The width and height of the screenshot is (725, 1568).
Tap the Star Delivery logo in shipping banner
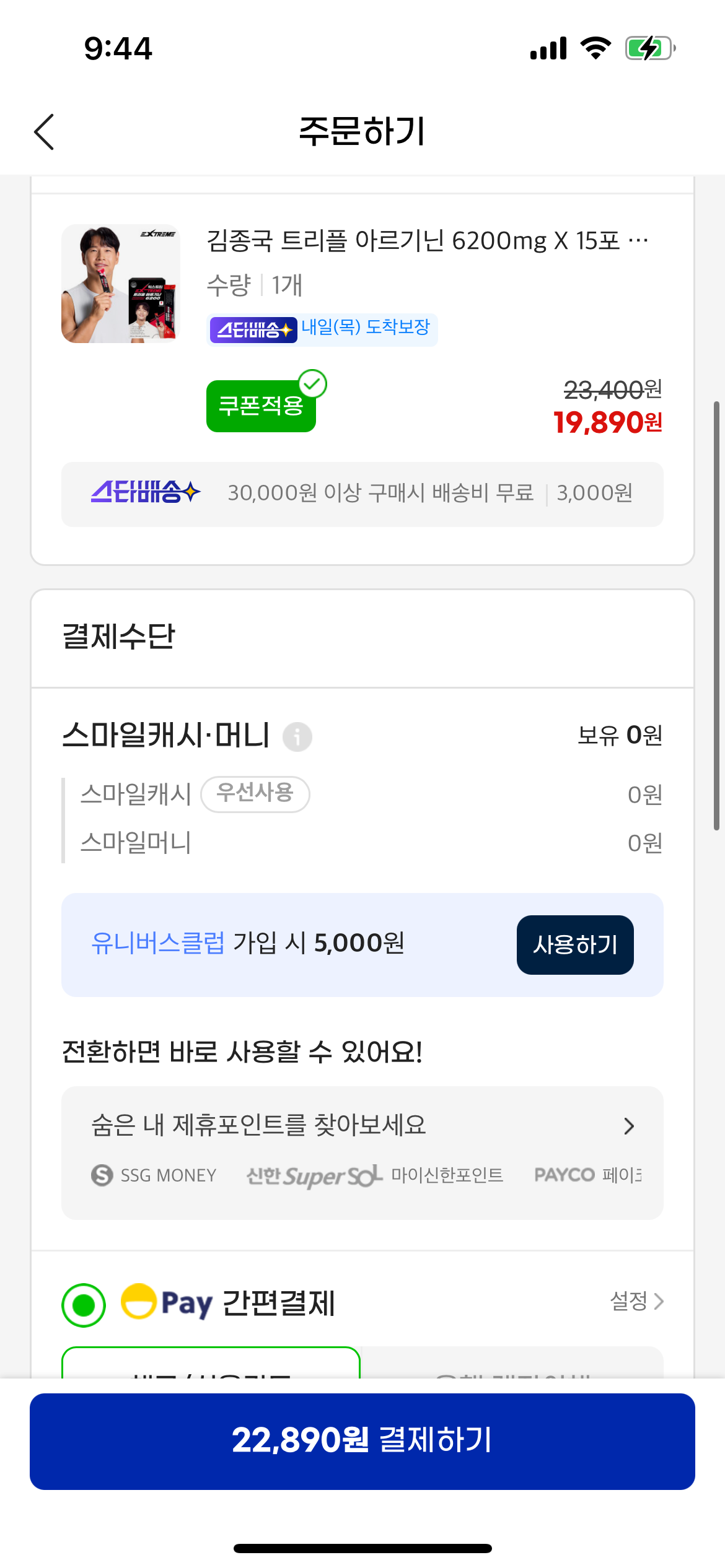point(146,493)
